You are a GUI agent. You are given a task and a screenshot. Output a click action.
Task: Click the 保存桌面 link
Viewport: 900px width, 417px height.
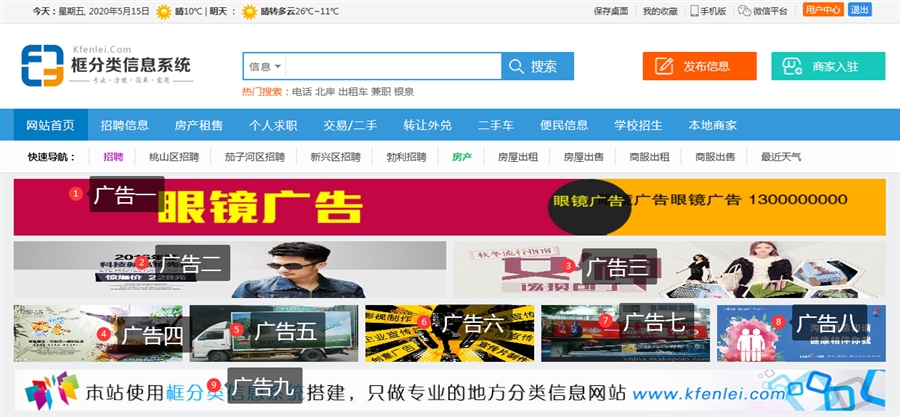(610, 11)
